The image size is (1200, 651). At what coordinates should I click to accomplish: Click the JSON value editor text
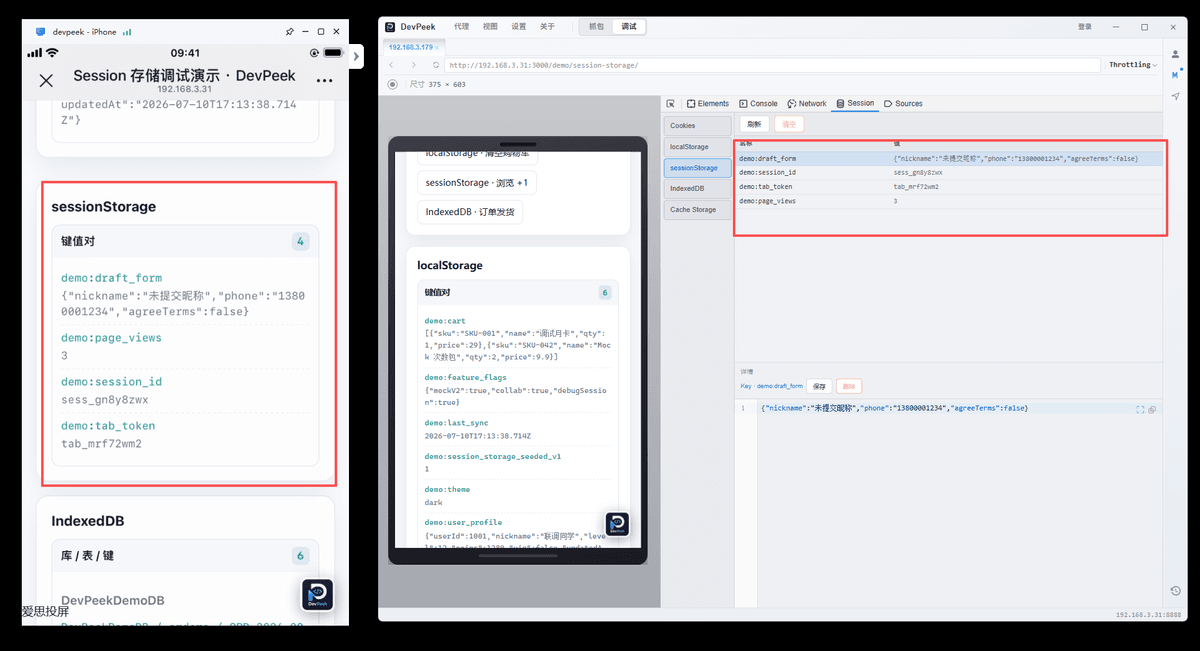[x=894, y=408]
